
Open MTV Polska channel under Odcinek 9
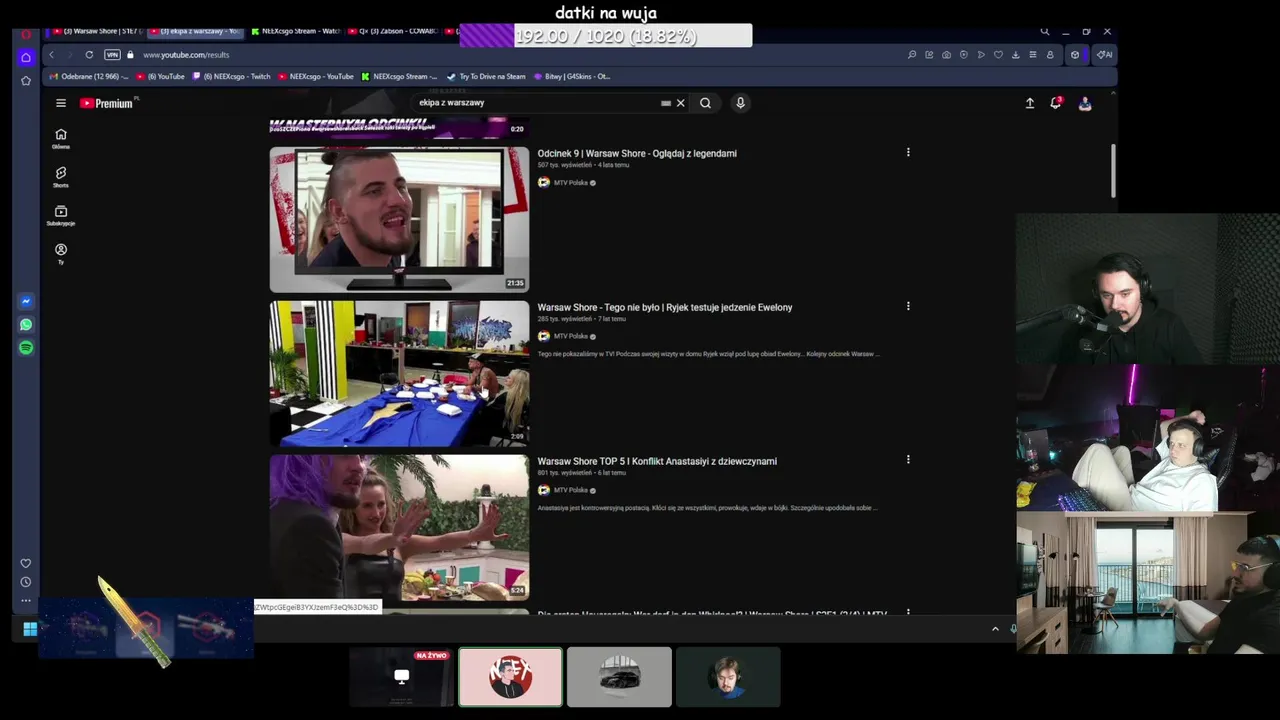571,183
